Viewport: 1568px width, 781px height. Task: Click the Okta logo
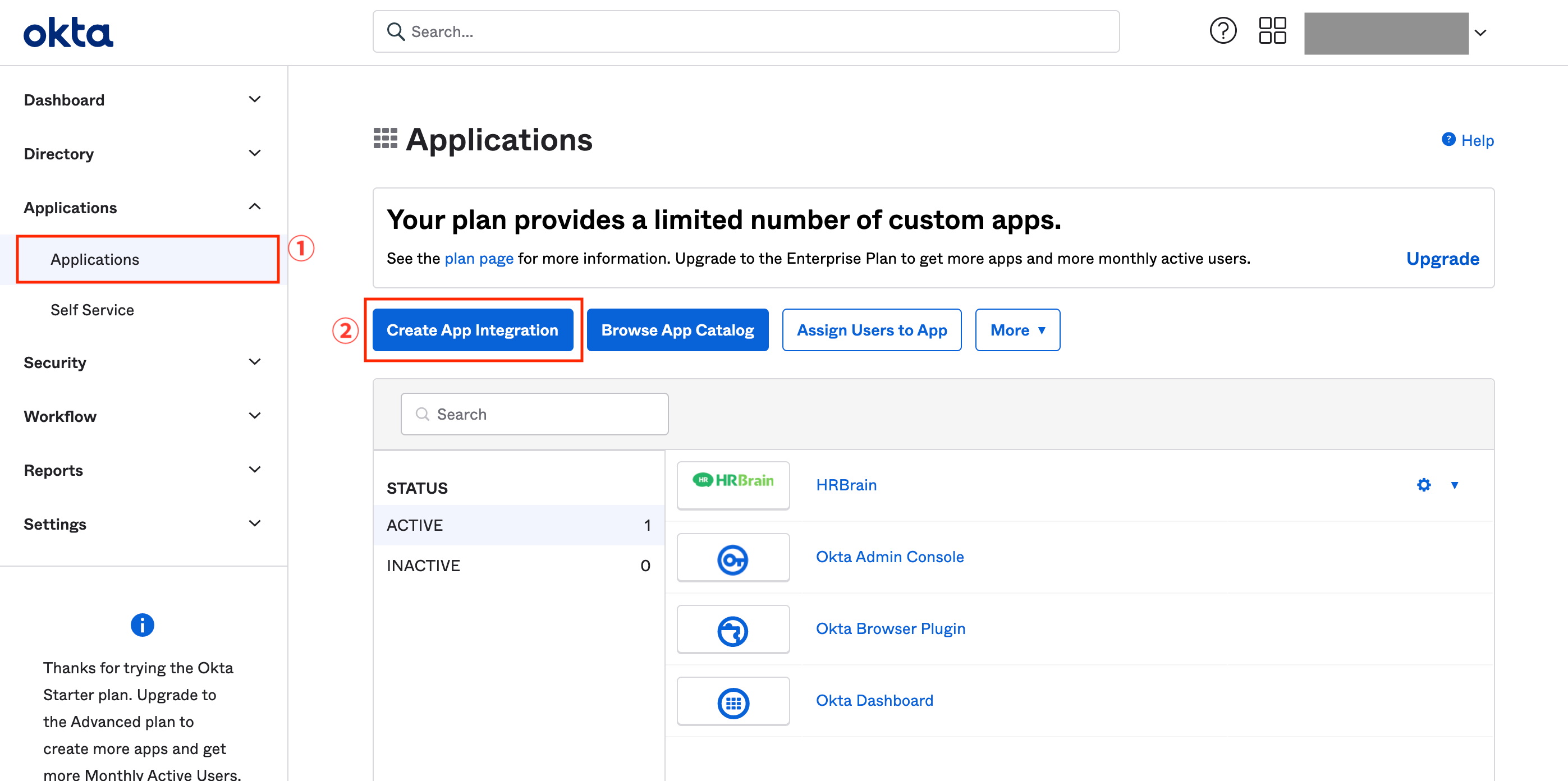[68, 33]
